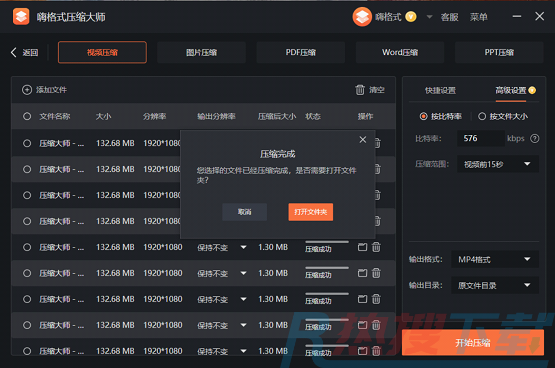The height and width of the screenshot is (368, 555).
Task: Click the 添加文件 label
Action: pos(51,90)
